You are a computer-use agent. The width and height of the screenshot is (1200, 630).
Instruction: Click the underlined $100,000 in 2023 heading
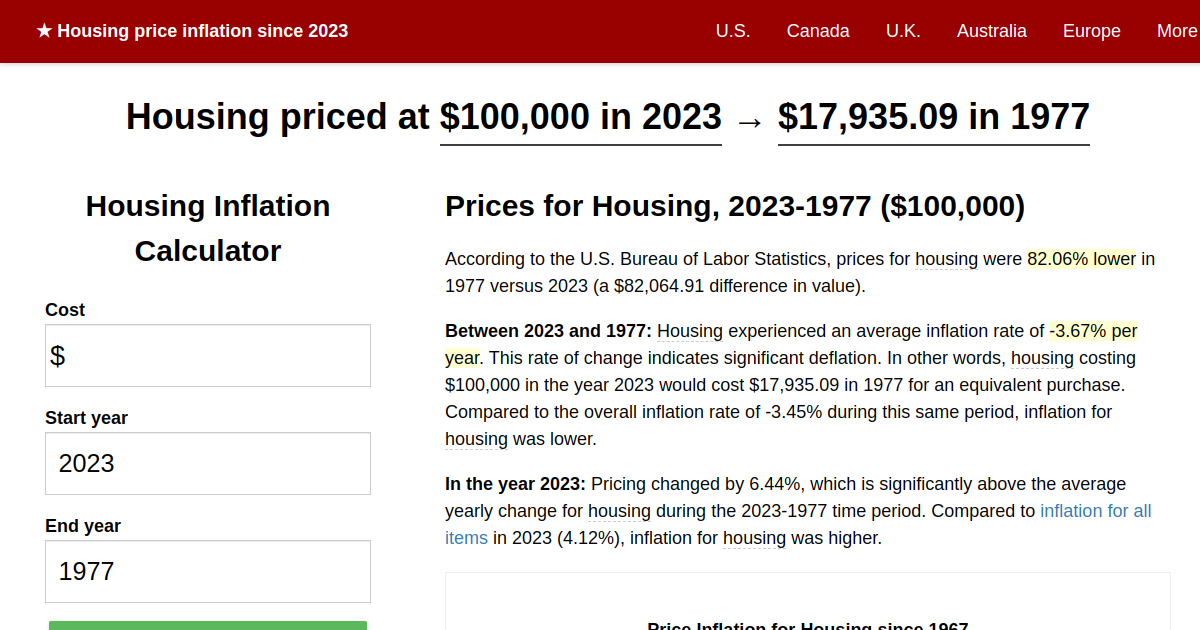click(580, 117)
